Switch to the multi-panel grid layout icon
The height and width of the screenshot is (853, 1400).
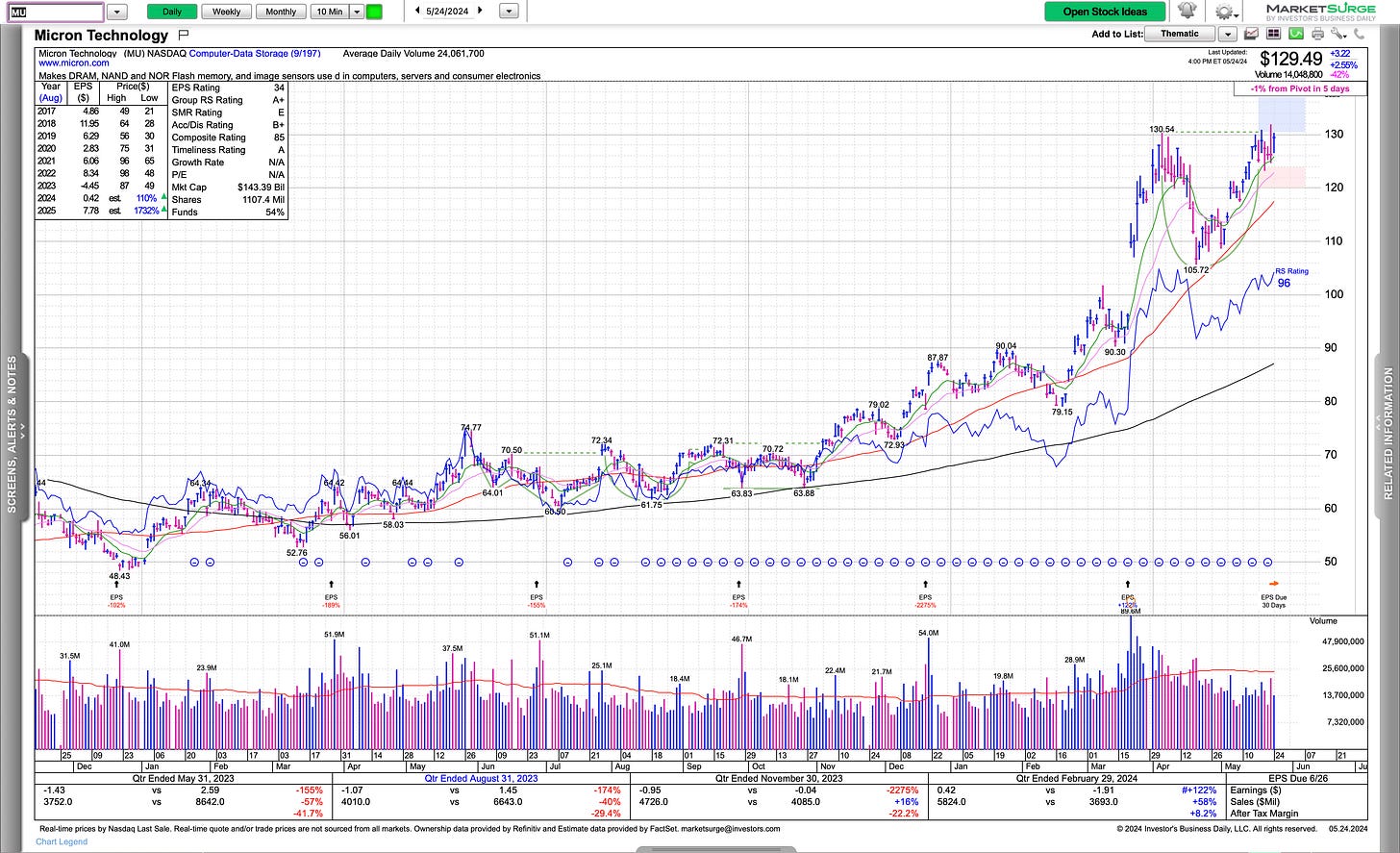click(x=1274, y=34)
